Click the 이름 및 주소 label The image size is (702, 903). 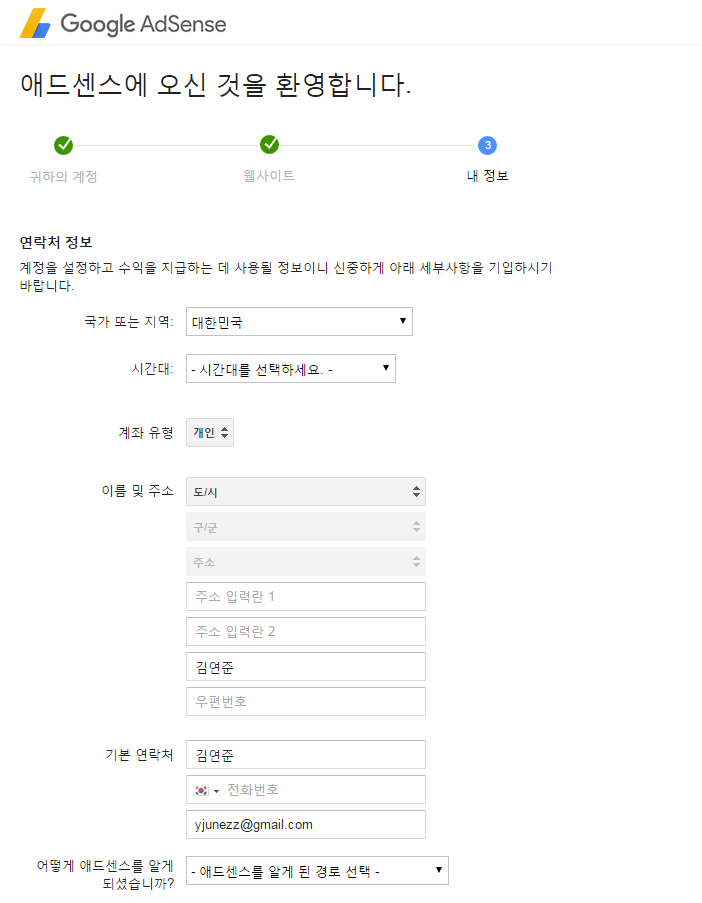pyautogui.click(x=137, y=491)
